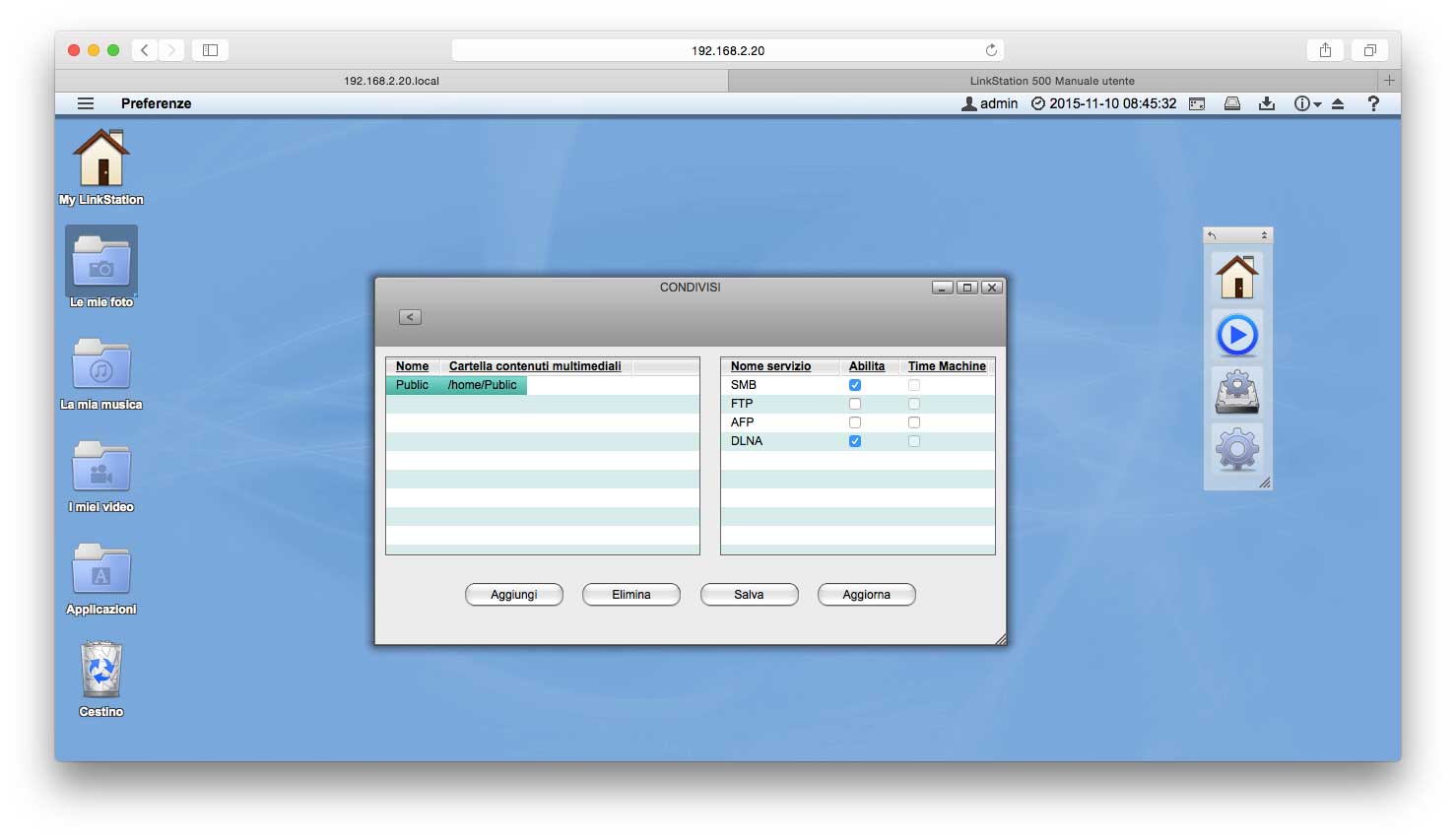The image size is (1456, 840).
Task: Switch to the 192.168.2.20.local tab
Action: [392, 81]
